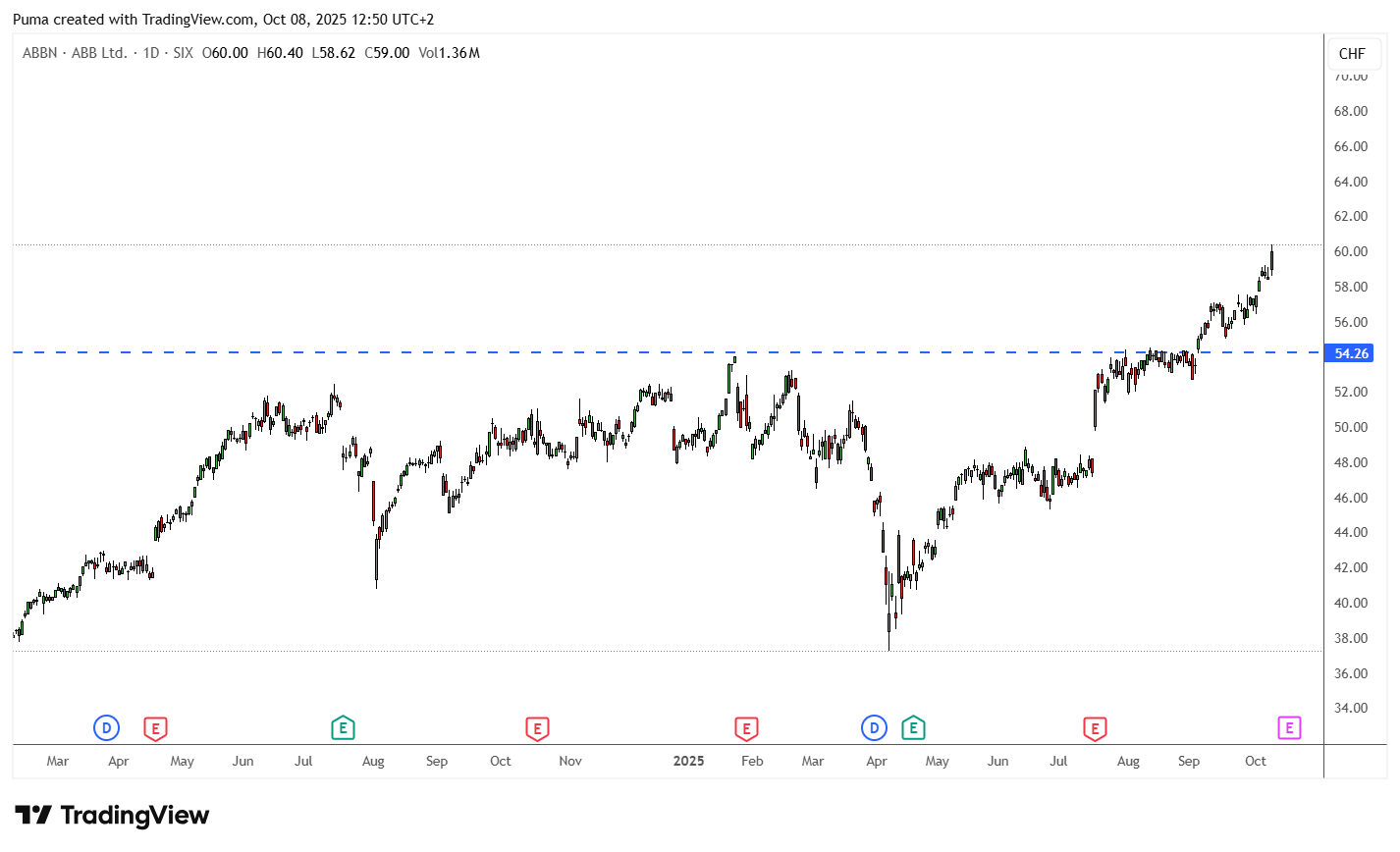Open the red E earnings marker before May 2024
Screen dimensions: 1400x852
coord(155,728)
